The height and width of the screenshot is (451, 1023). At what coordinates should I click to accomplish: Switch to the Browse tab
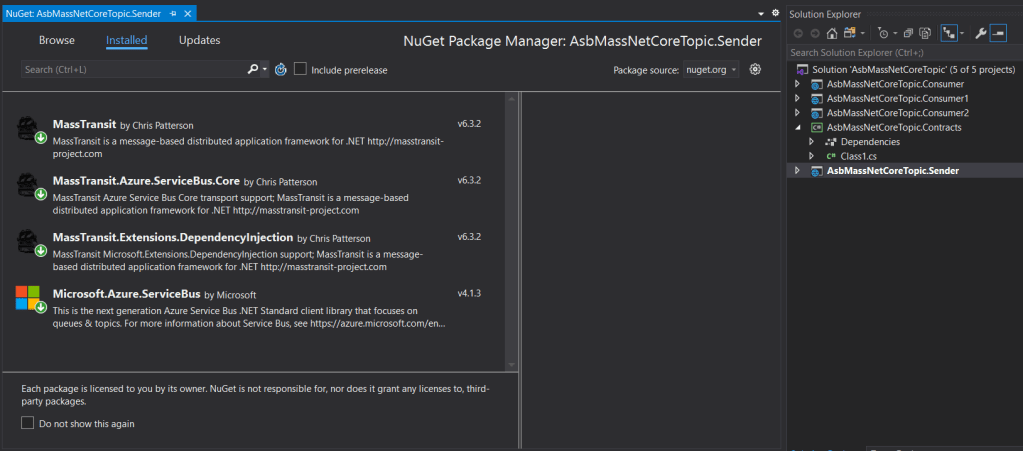[57, 41]
